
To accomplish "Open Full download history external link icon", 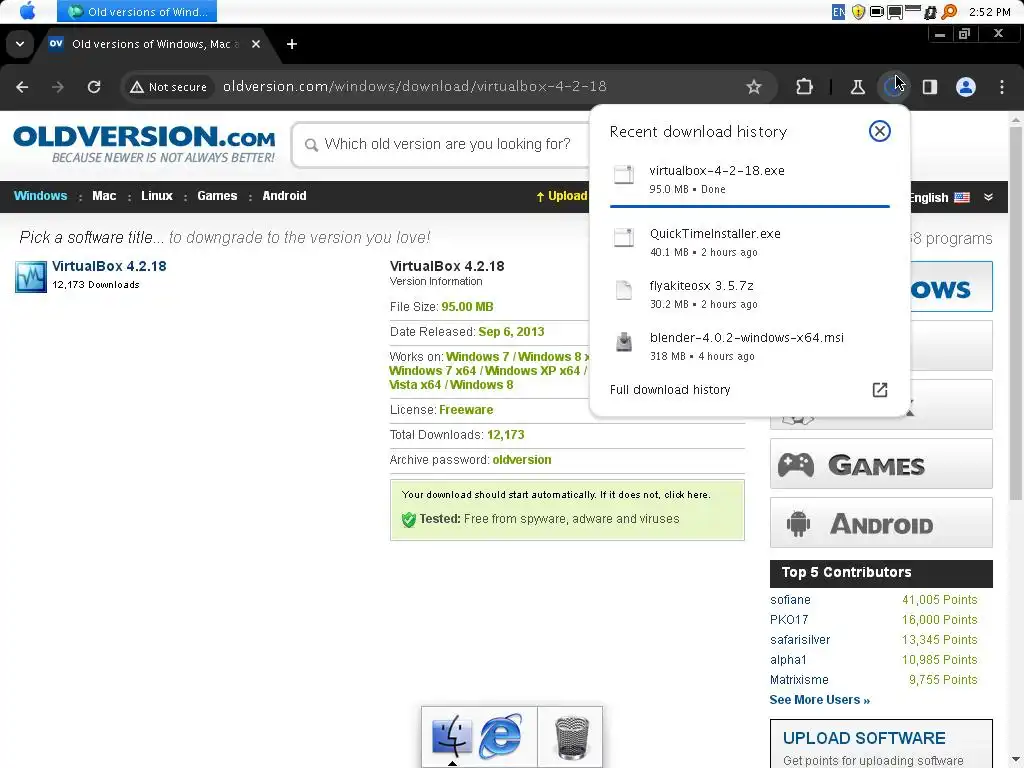I will [x=880, y=390].
